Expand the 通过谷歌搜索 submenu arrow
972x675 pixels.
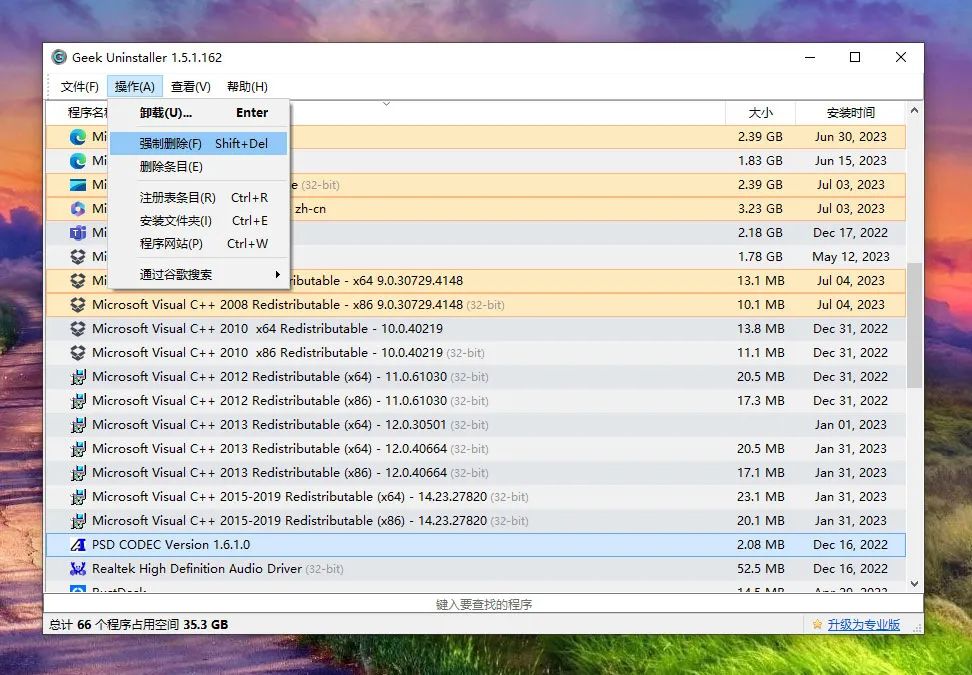tap(277, 275)
